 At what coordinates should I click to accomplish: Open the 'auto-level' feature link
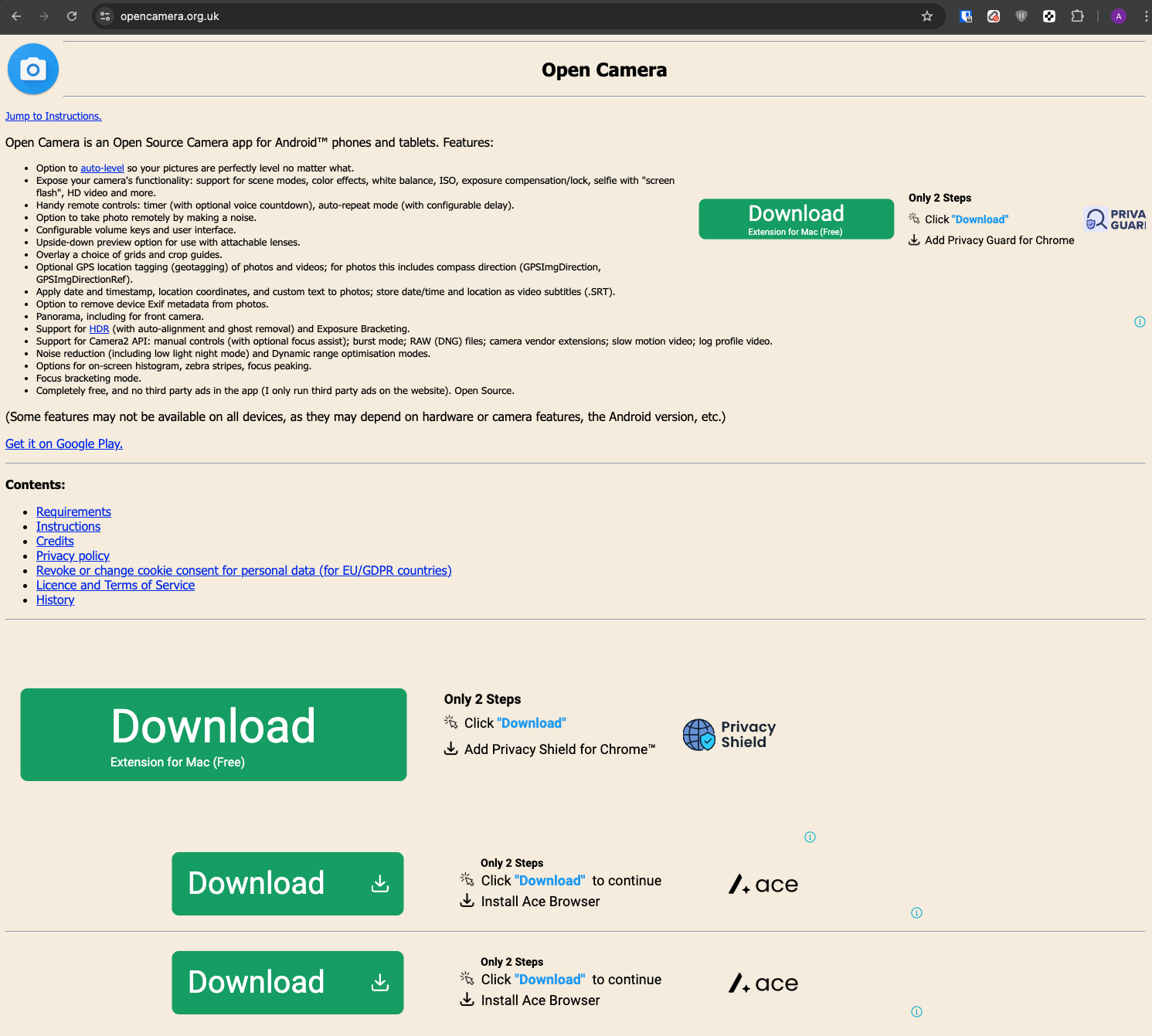point(102,168)
